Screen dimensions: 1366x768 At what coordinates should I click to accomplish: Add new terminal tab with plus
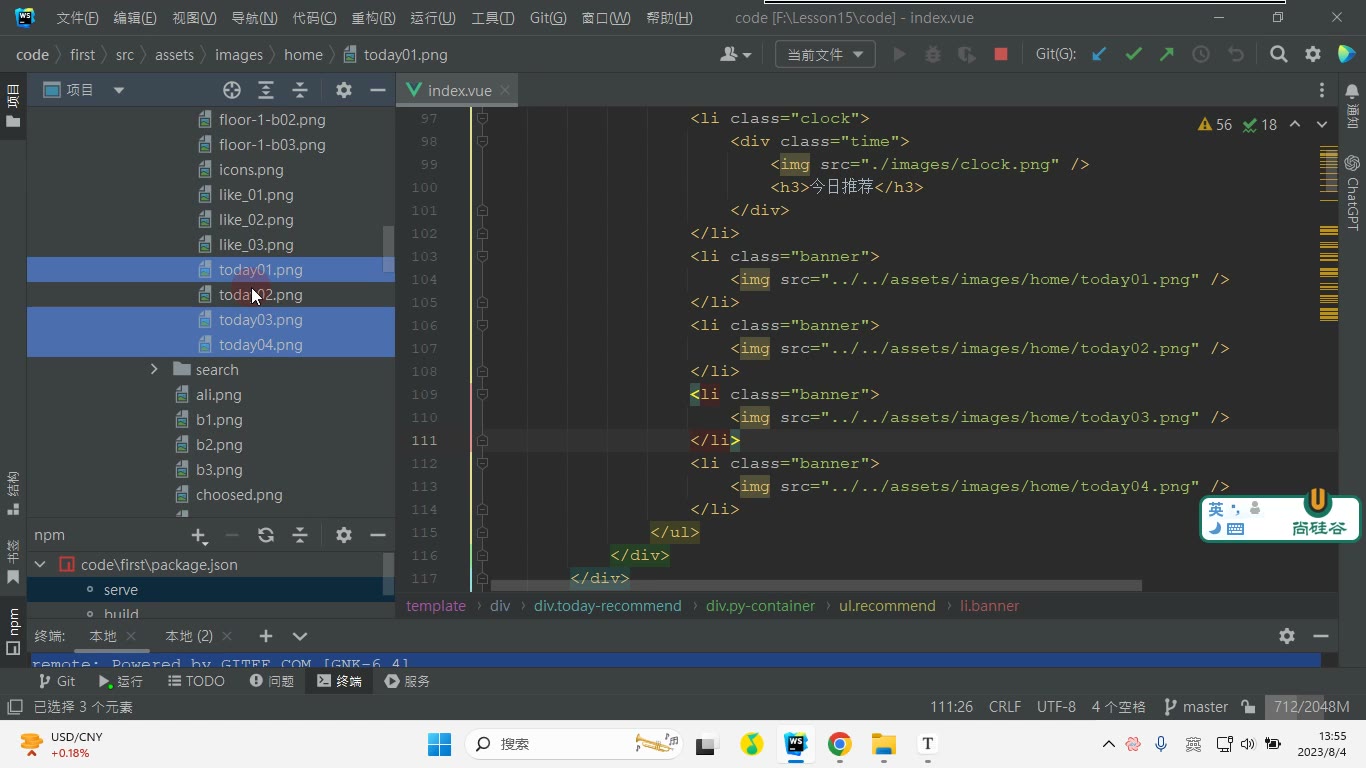[x=266, y=636]
